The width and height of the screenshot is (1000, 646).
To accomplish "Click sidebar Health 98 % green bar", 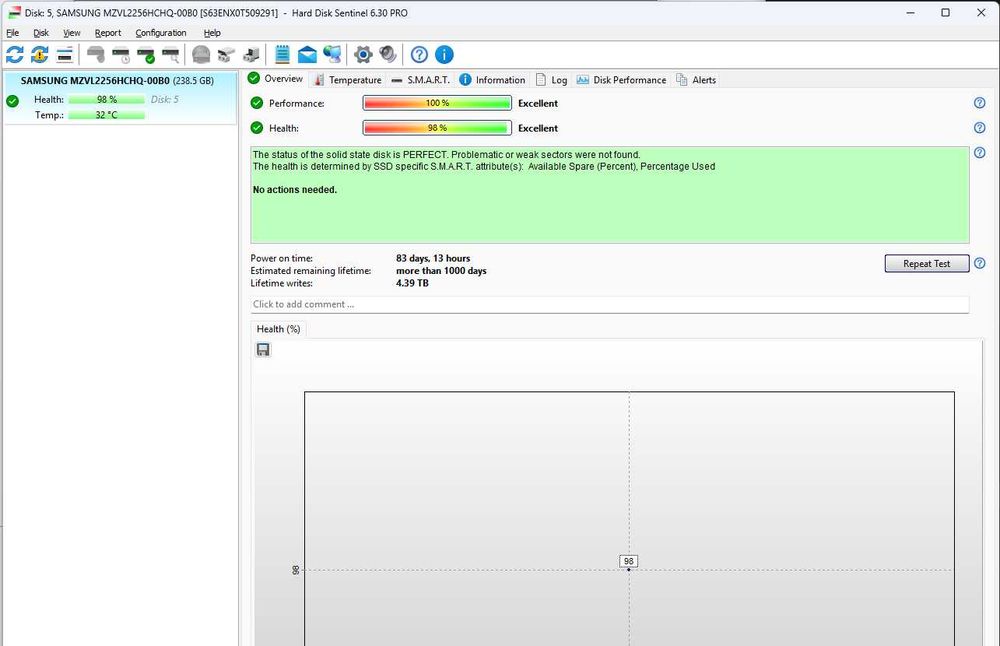I will click(x=107, y=99).
